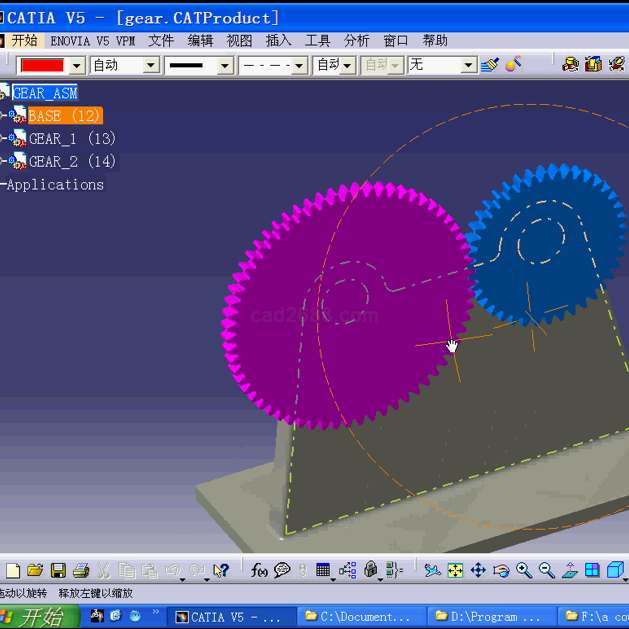Click the New document icon
The width and height of the screenshot is (629, 629).
(13, 570)
